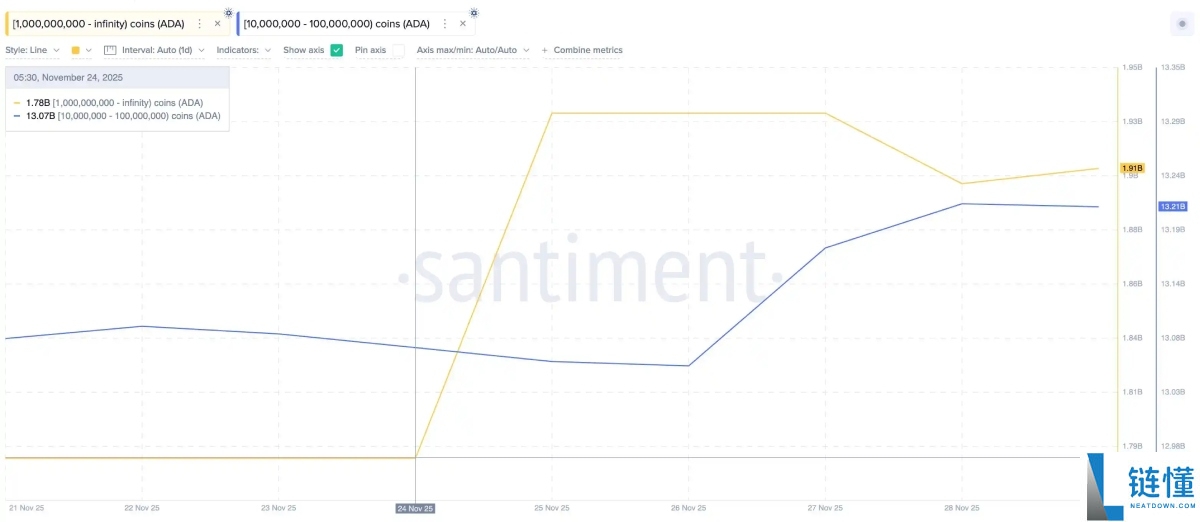
Task: Open three-dot menu for 1,000,000,000 - infinity metric
Action: click(200, 24)
